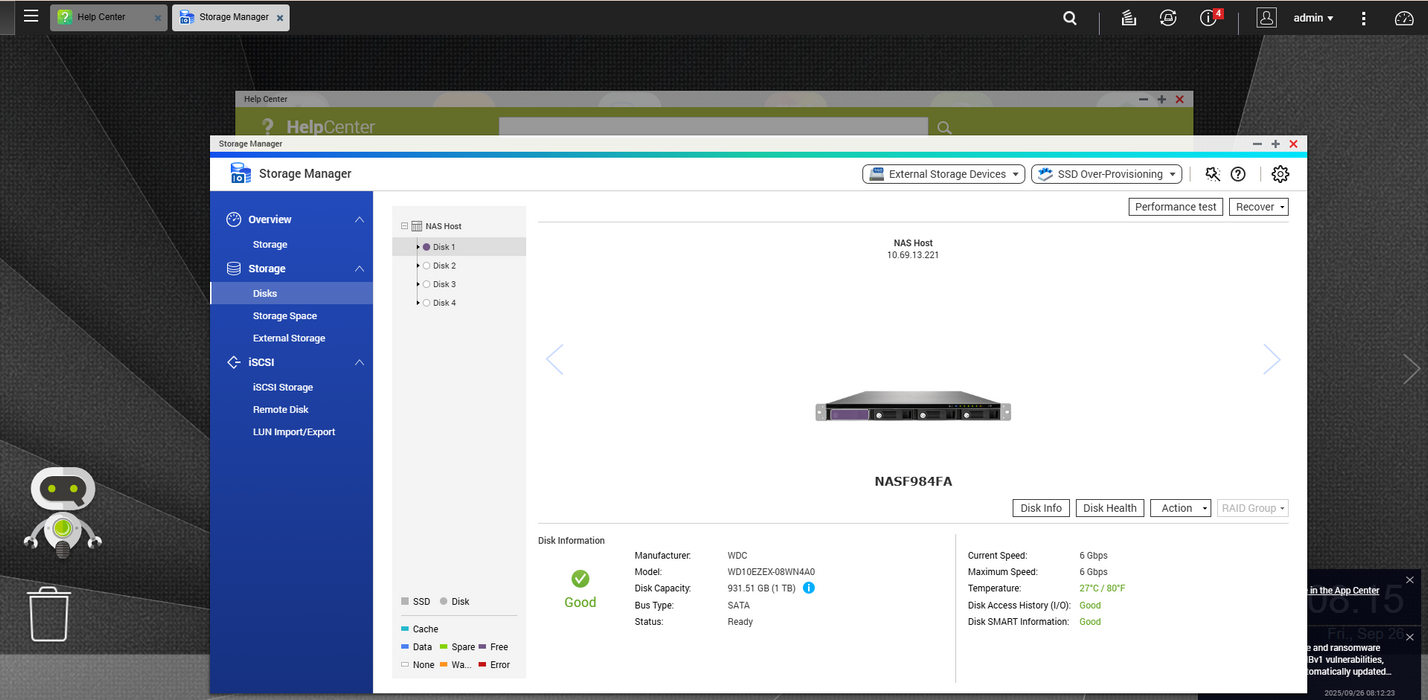Expand the Action dropdown button

pos(1180,508)
